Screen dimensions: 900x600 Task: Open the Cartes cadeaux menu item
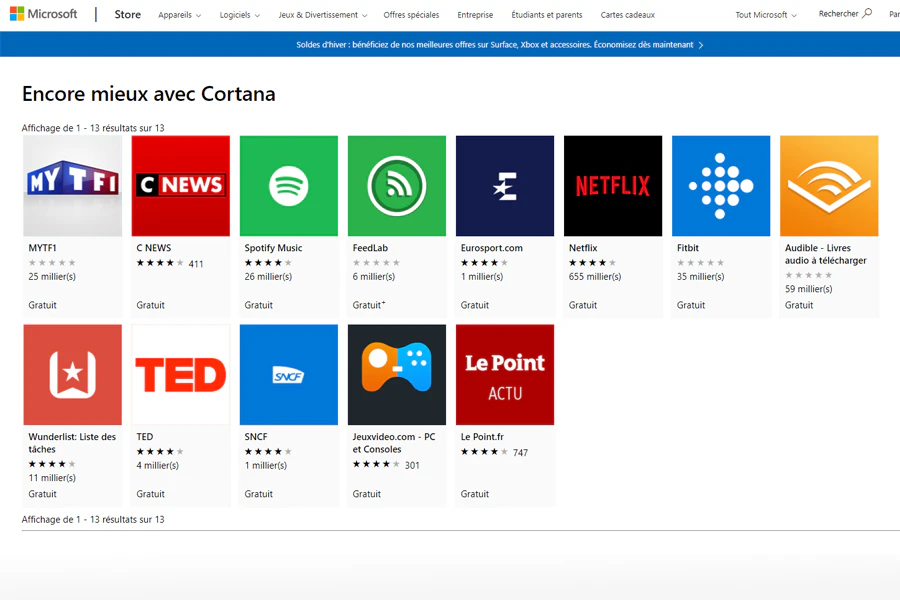tap(627, 15)
